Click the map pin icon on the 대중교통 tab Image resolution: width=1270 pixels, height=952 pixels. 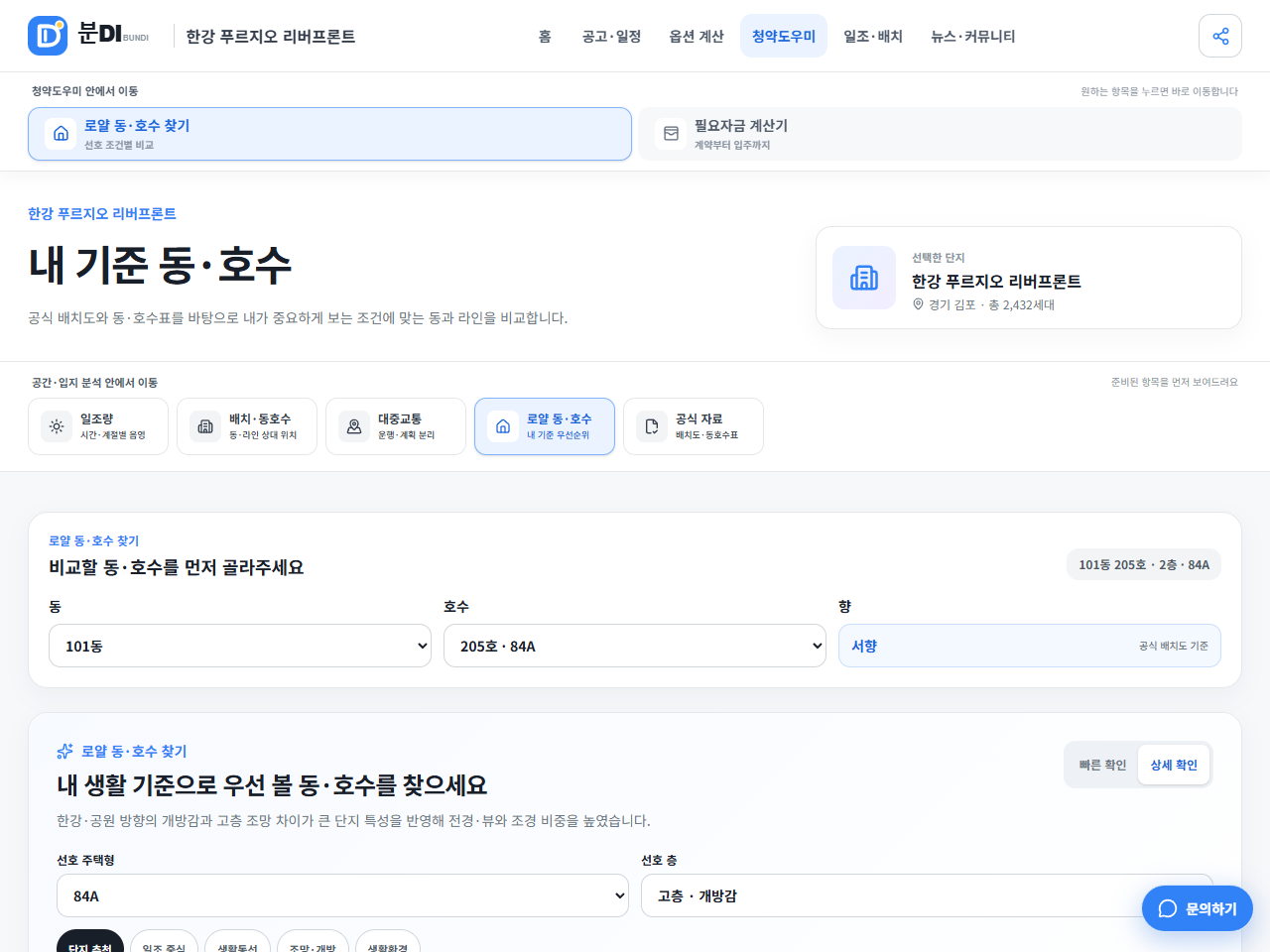click(354, 426)
